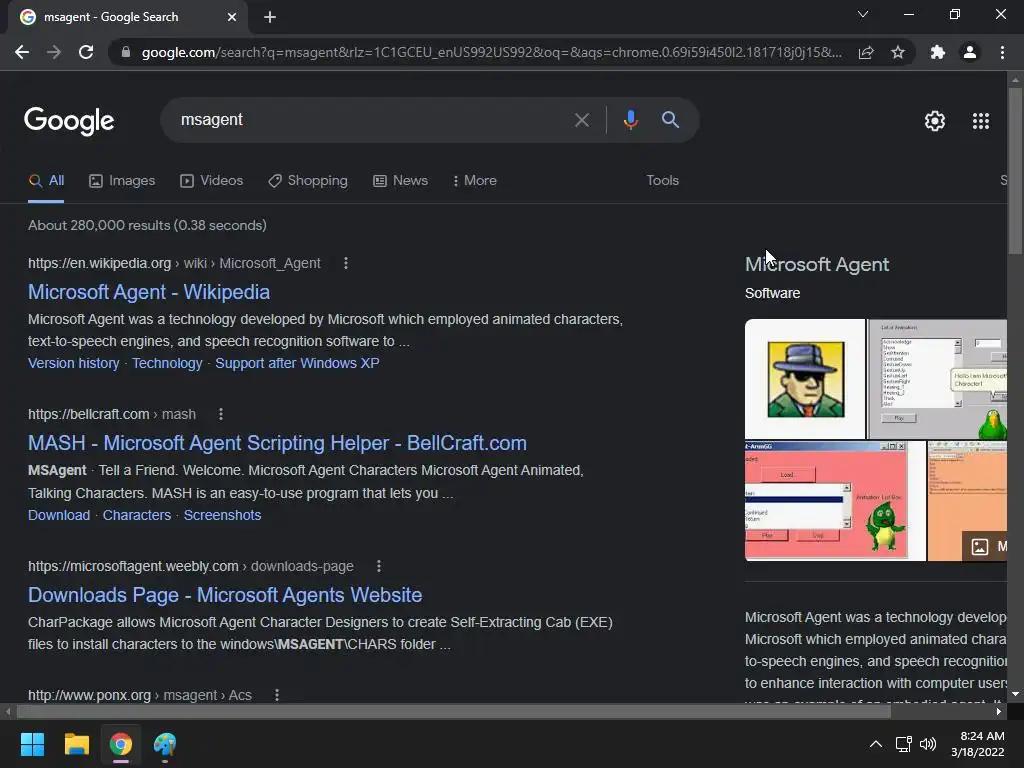The height and width of the screenshot is (768, 1024).
Task: Open options for bellcraft.com result
Action: click(x=221, y=414)
